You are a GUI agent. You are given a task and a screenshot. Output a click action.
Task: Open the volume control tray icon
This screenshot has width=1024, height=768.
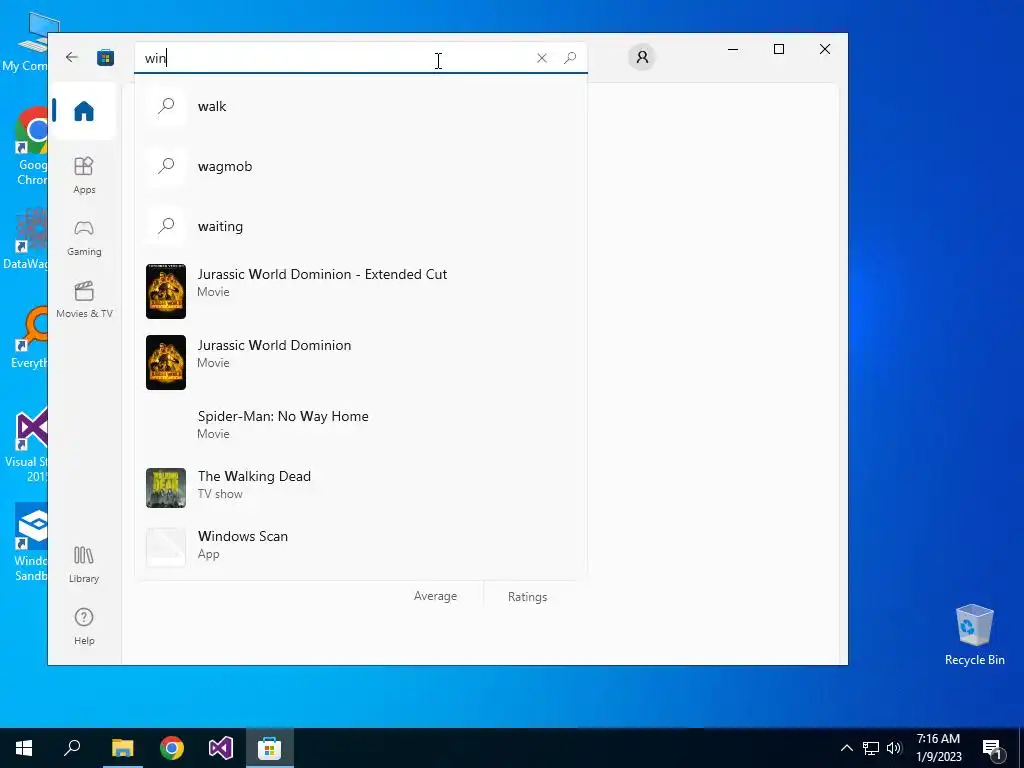[894, 748]
